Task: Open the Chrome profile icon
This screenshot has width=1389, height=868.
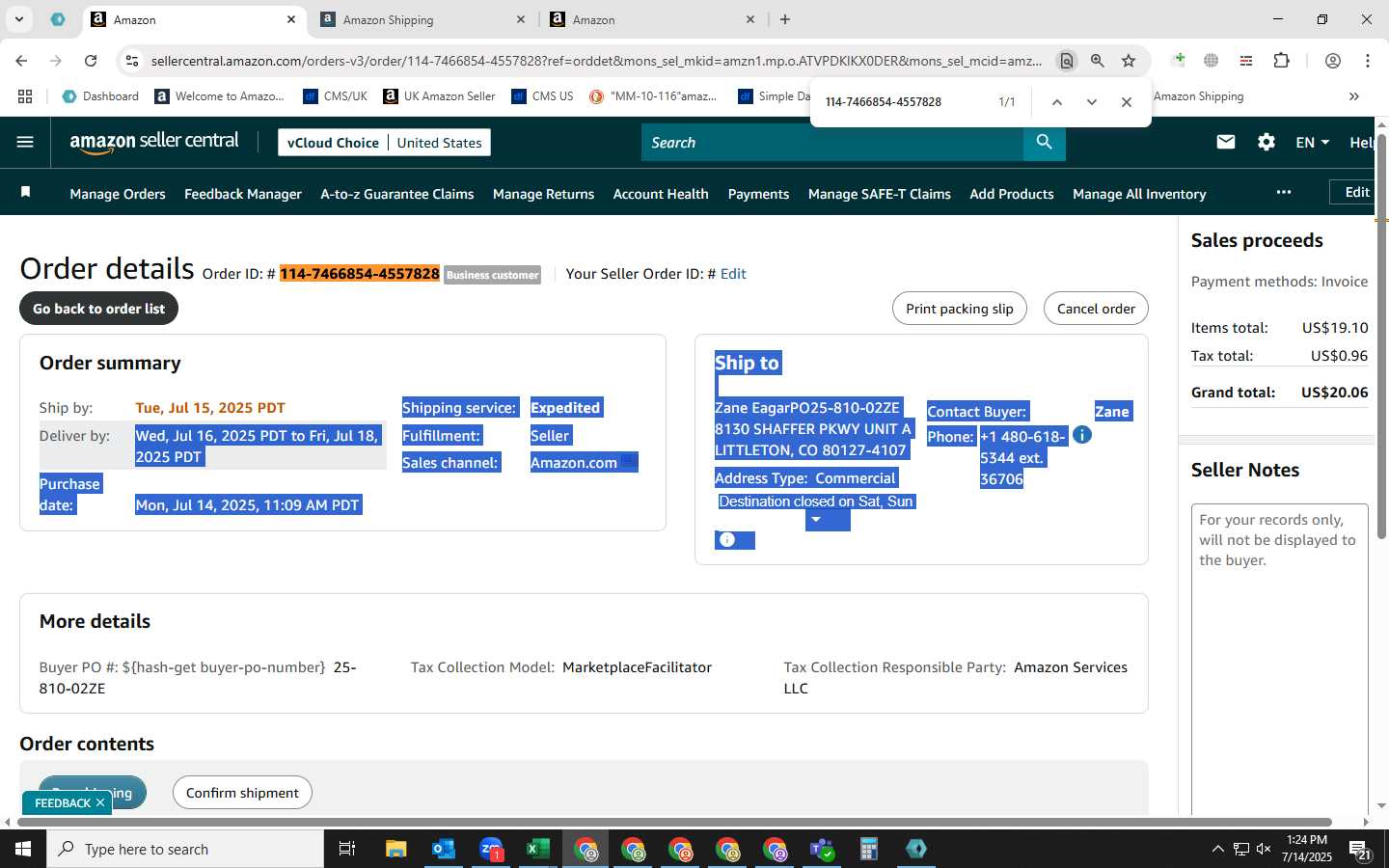Action: point(1333,61)
